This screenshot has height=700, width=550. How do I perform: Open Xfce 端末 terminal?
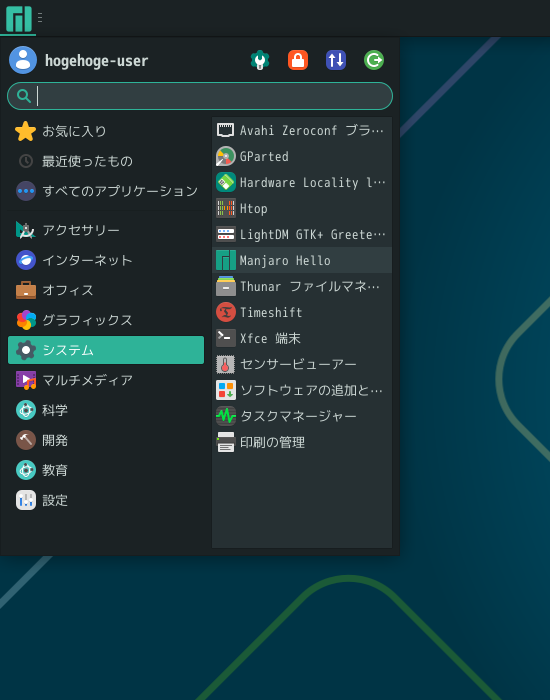[302, 338]
